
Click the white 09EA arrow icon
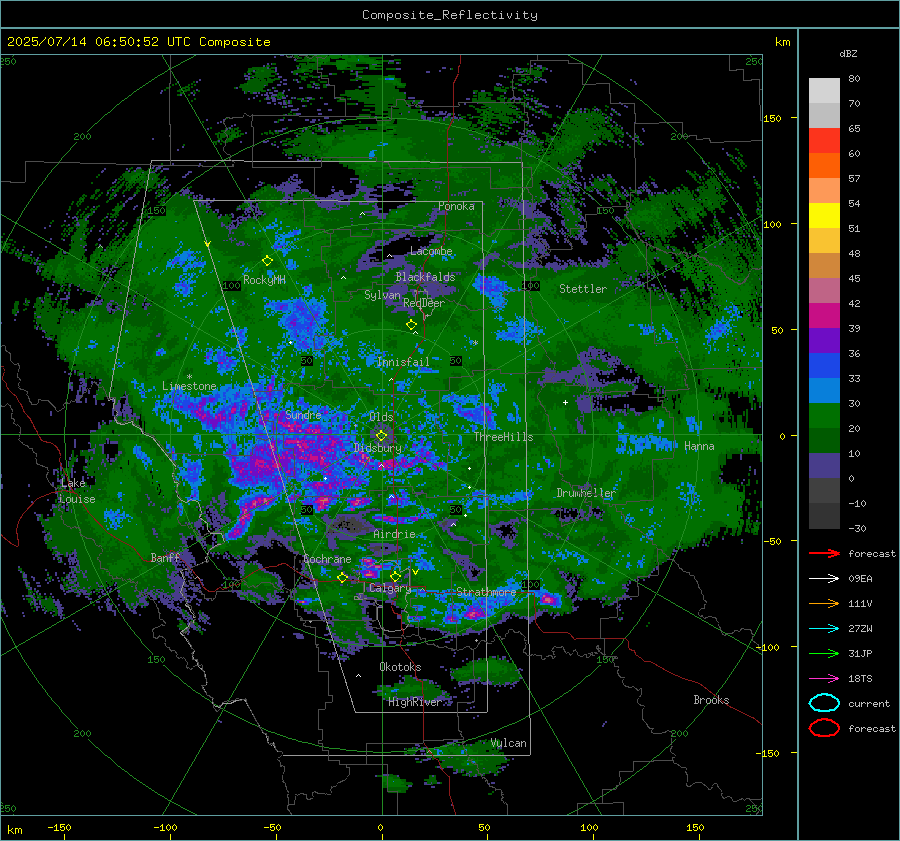[824, 578]
